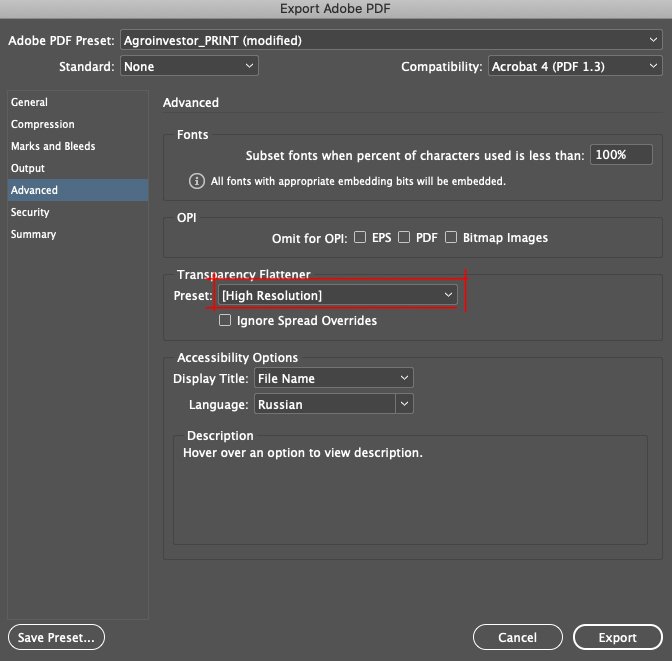This screenshot has height=661, width=672.
Task: Select the Output section in sidebar
Action: pos(28,168)
